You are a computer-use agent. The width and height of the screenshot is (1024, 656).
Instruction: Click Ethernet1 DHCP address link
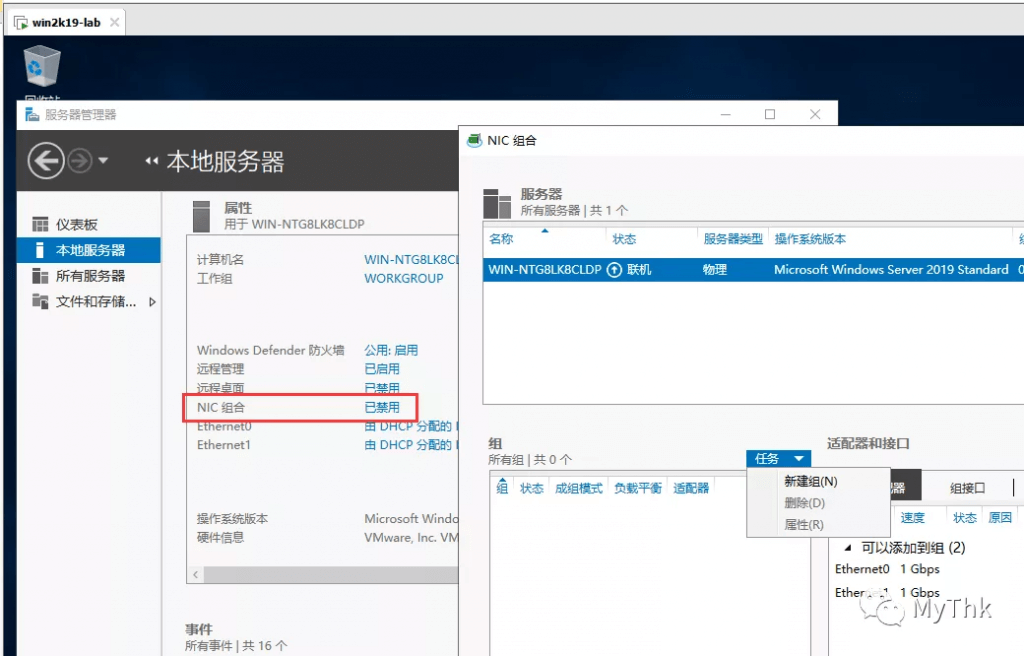[411, 445]
